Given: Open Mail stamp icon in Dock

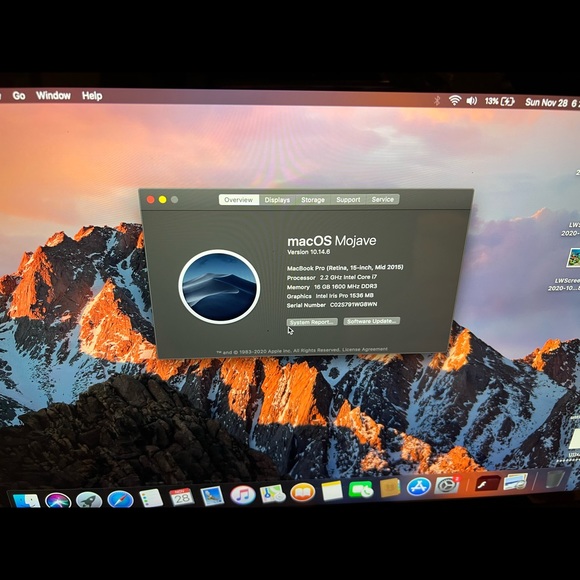Looking at the screenshot, I should [x=212, y=496].
